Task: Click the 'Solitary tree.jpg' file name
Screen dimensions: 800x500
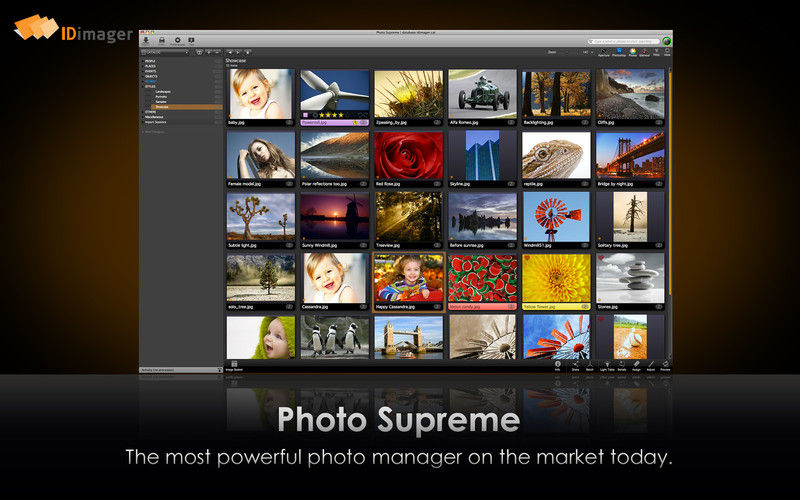Action: (612, 245)
